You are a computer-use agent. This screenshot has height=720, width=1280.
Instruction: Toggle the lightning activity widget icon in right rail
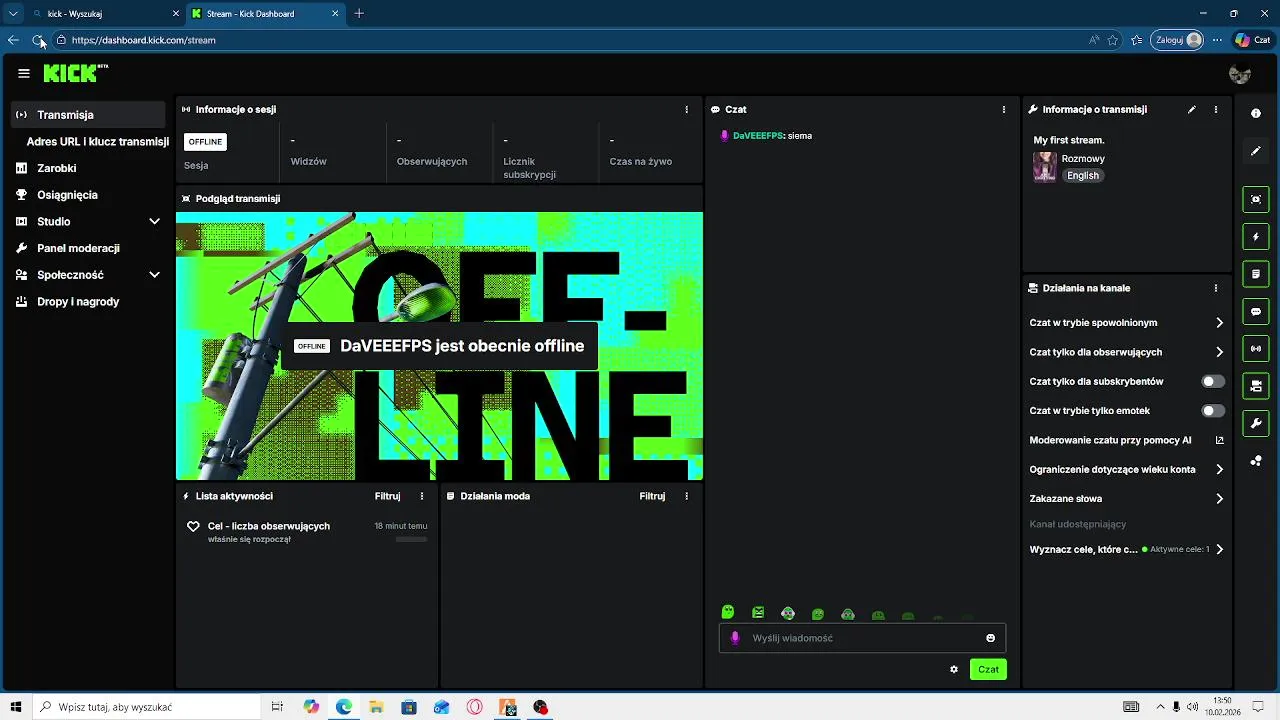(1256, 237)
